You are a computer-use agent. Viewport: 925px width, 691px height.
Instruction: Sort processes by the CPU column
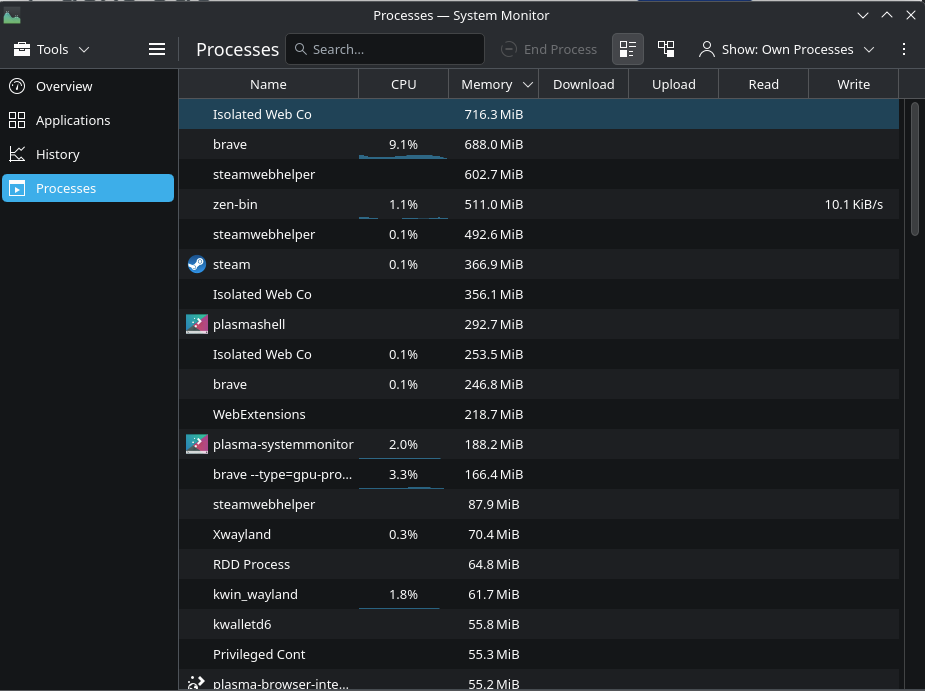404,84
